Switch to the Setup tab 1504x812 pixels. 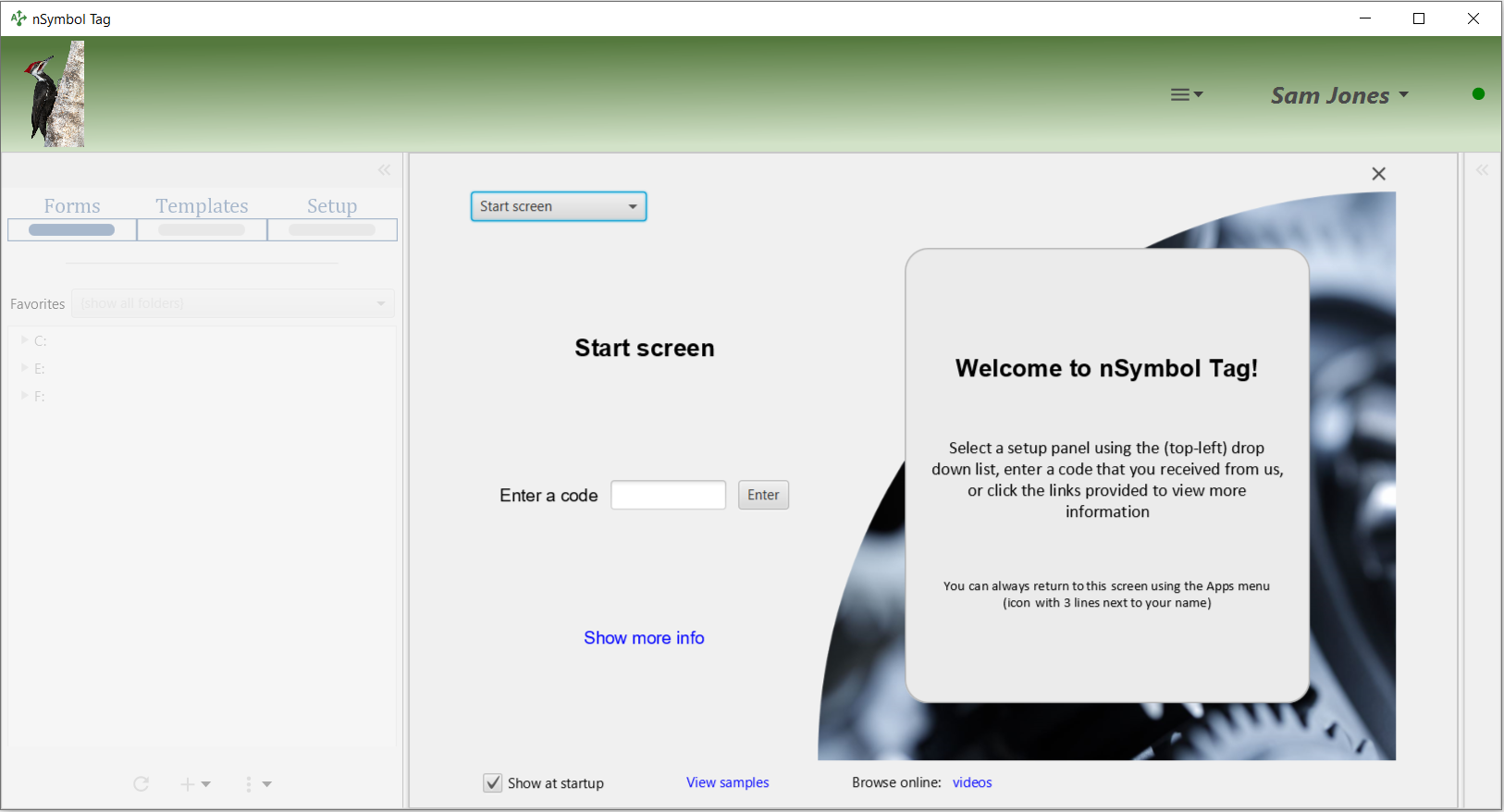[x=332, y=217]
